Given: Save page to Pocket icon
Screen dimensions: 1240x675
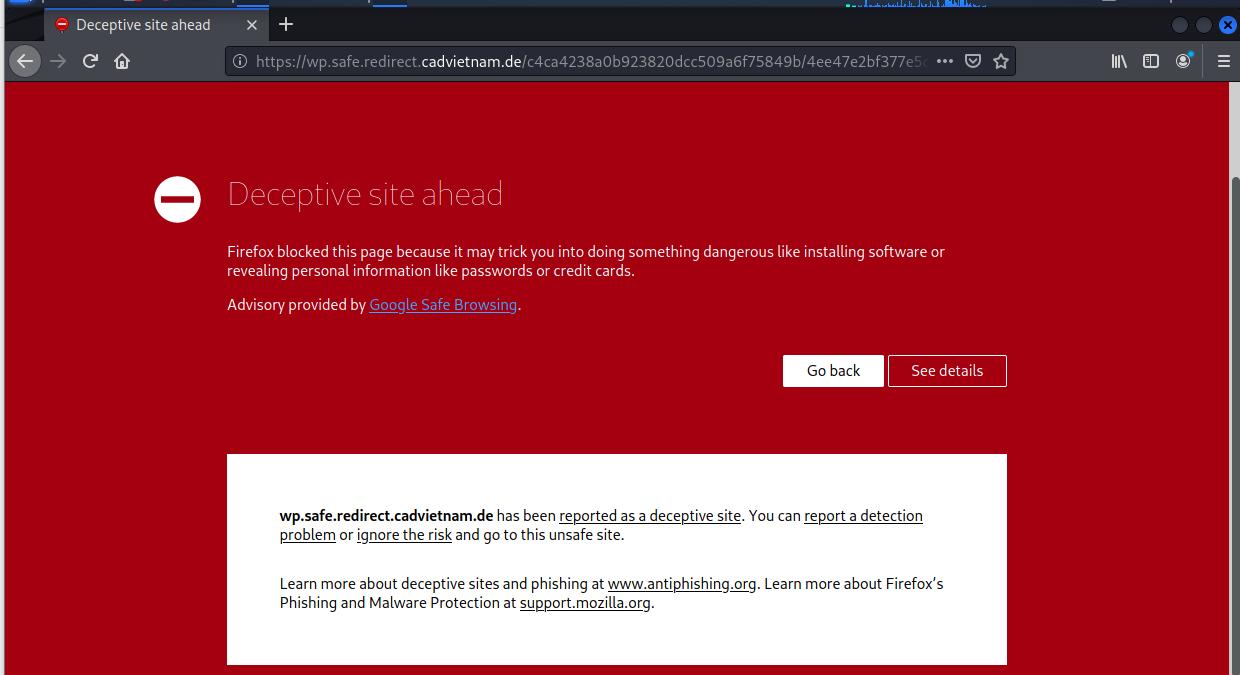Looking at the screenshot, I should (x=972, y=61).
